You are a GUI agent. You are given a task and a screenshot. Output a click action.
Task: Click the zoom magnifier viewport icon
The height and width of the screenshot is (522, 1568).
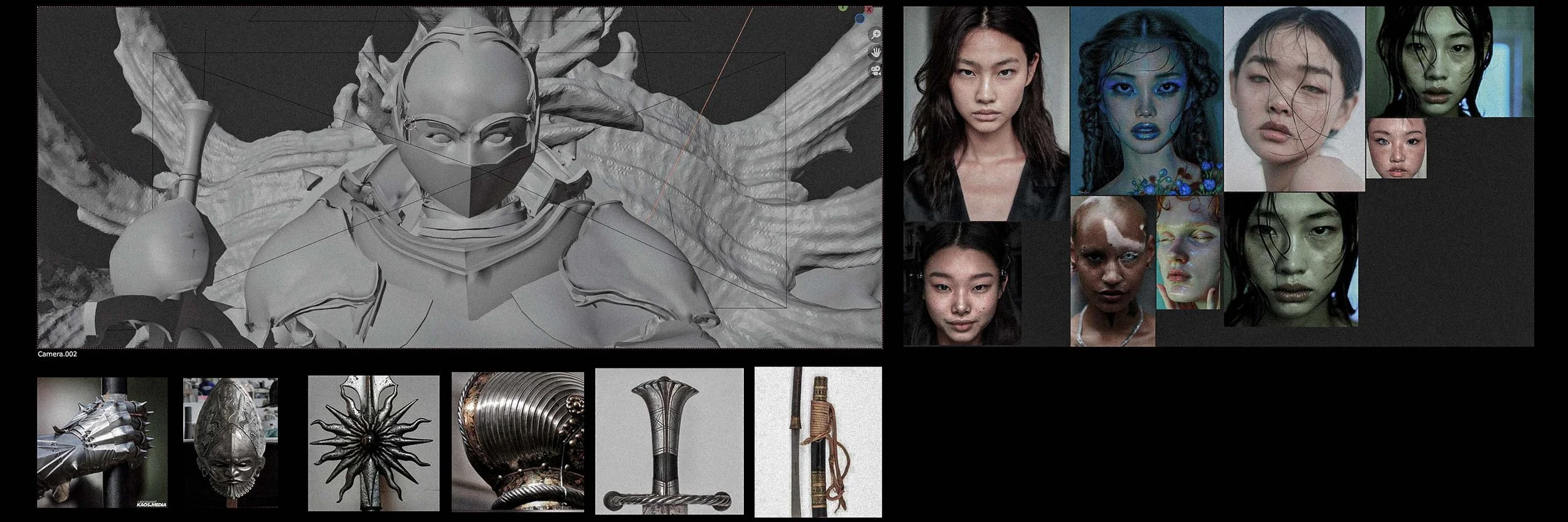875,34
